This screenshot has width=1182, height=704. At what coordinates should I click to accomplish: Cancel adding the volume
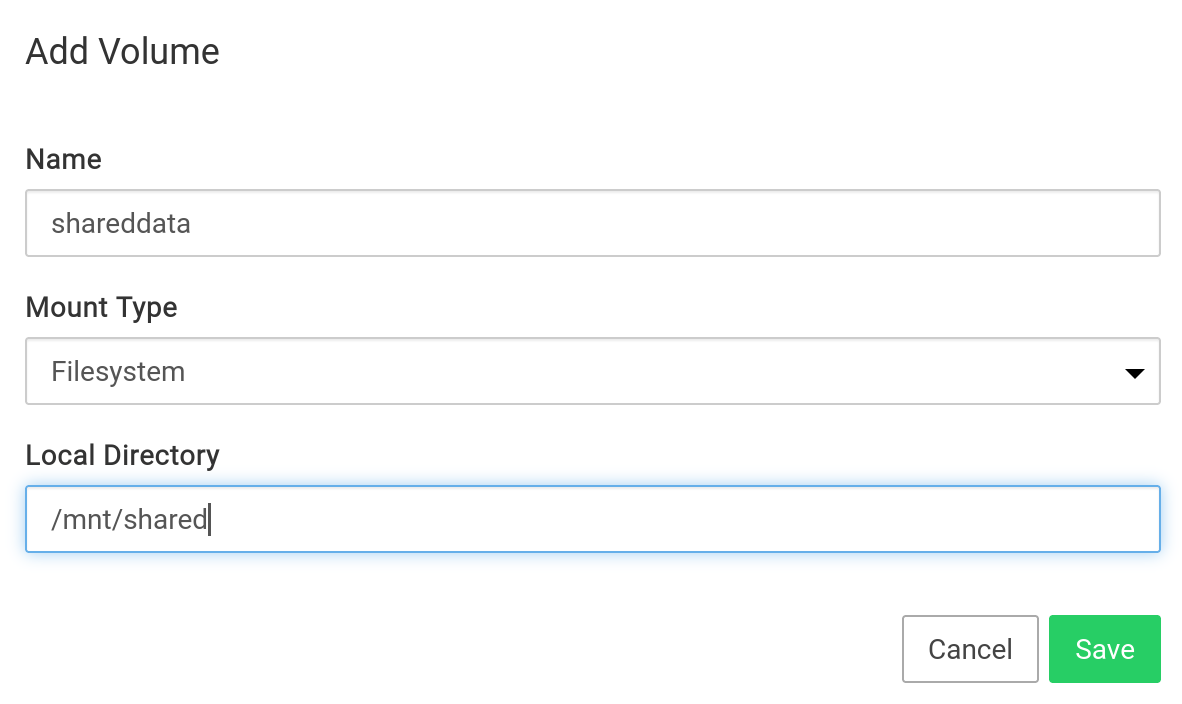point(970,649)
